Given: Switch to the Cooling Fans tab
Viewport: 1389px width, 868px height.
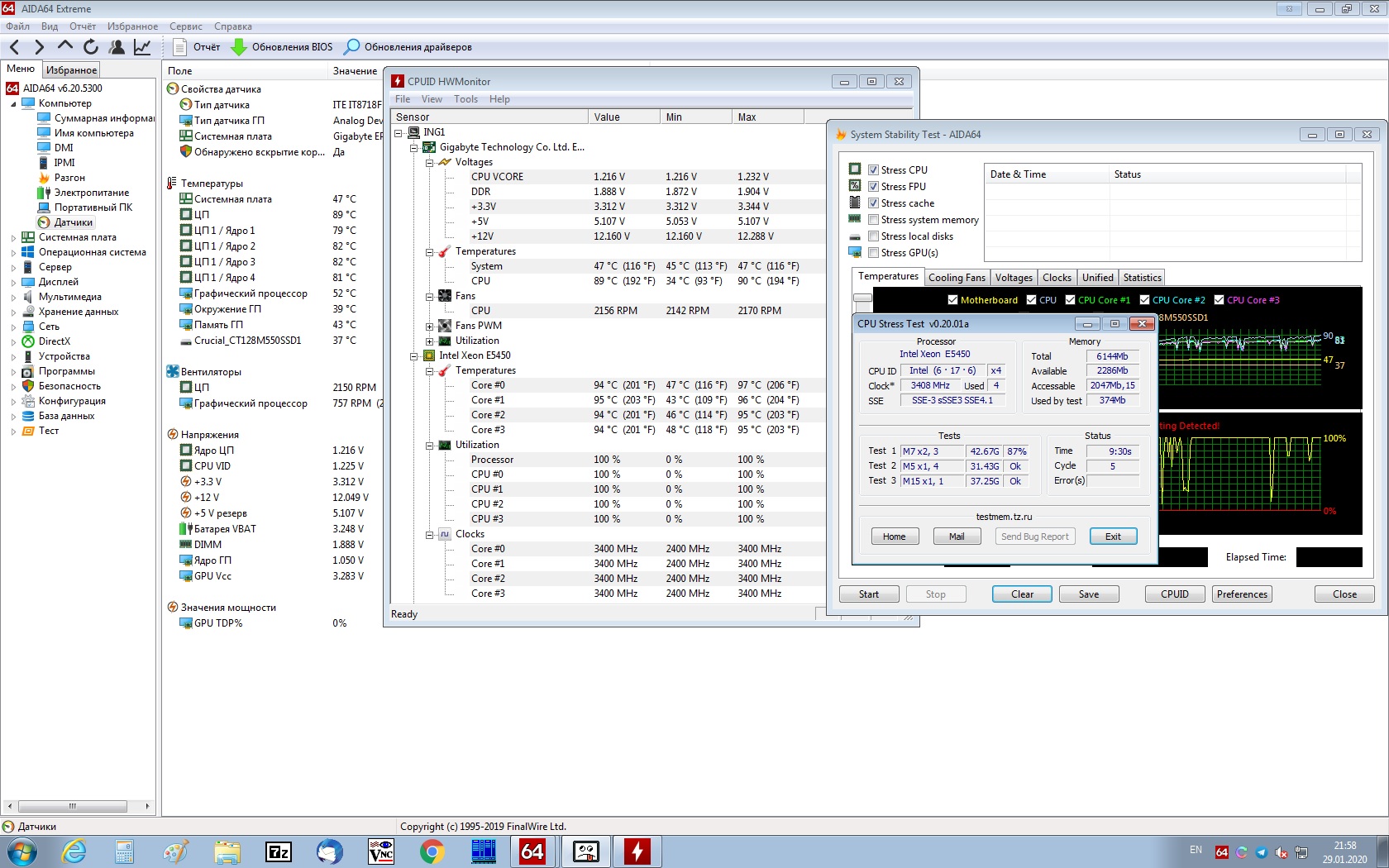Looking at the screenshot, I should click(957, 278).
